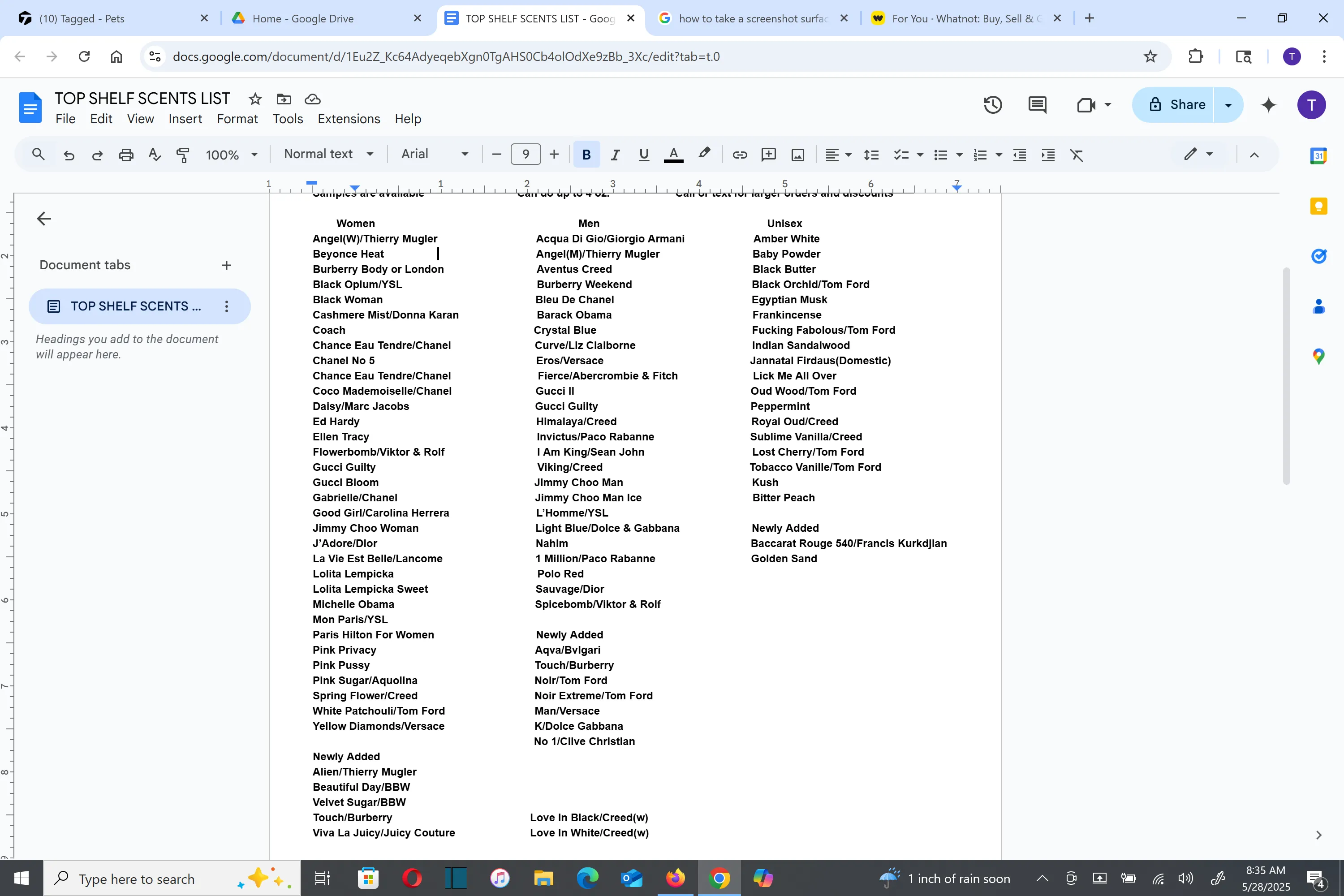Go to Docs home

coord(30,108)
